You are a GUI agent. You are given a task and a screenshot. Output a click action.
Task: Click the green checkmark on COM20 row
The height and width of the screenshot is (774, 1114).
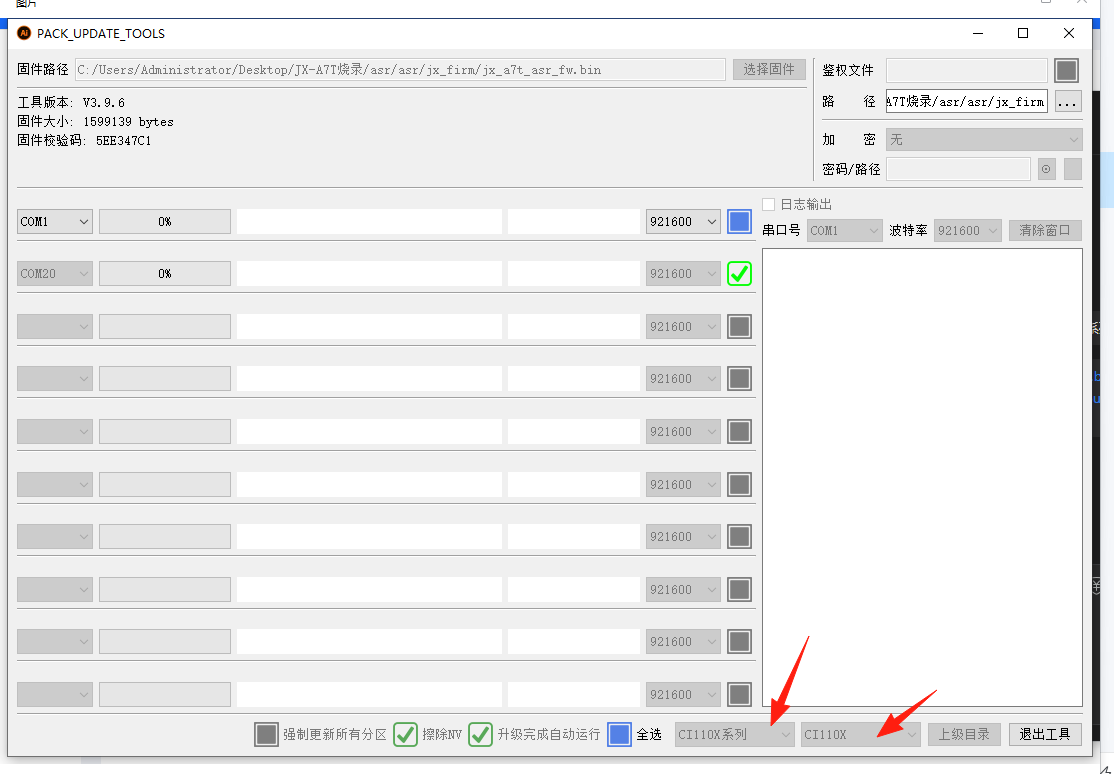[x=739, y=273]
